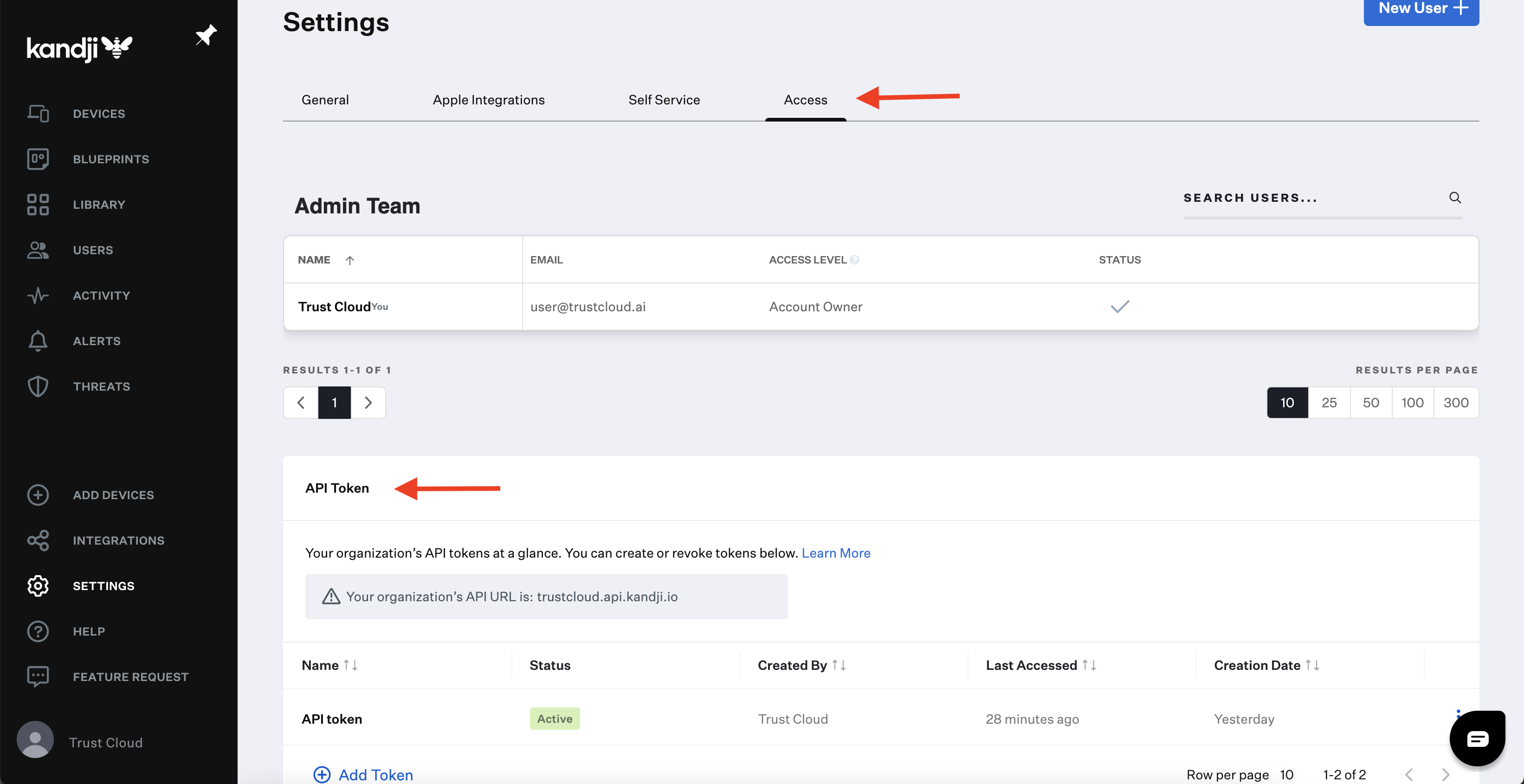Open the Alerts bell icon
Viewport: 1524px width, 784px height.
click(38, 341)
